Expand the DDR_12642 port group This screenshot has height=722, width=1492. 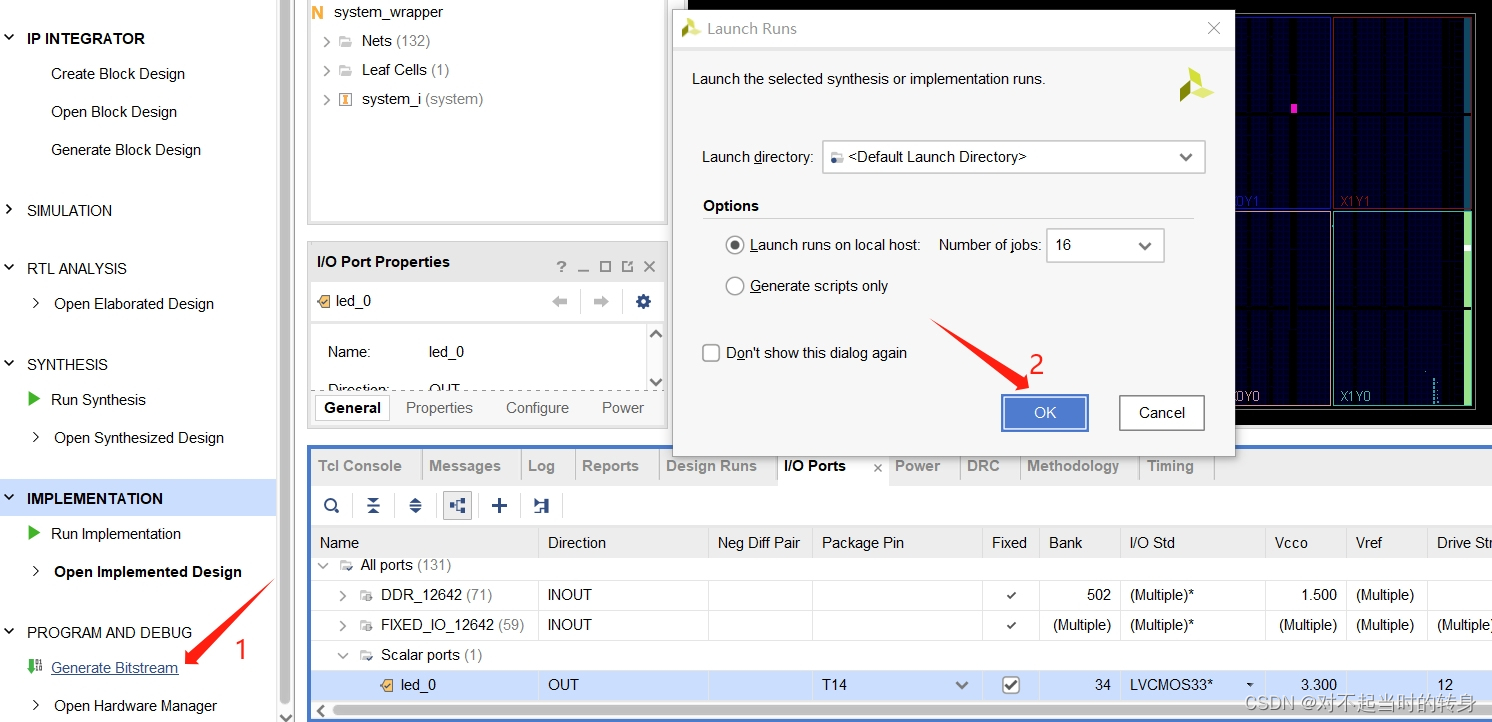(343, 595)
